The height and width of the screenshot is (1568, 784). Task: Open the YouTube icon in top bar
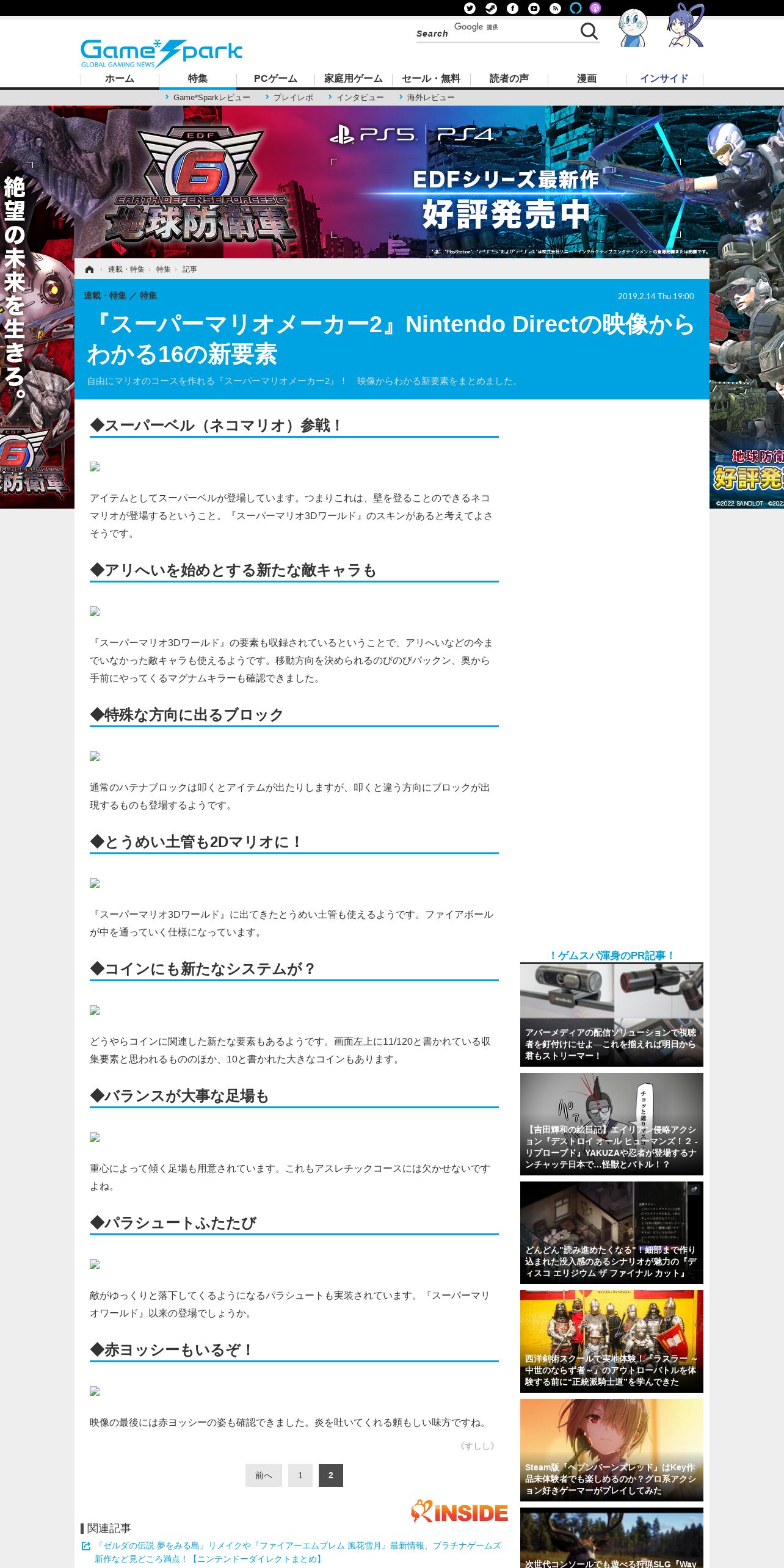point(534,8)
